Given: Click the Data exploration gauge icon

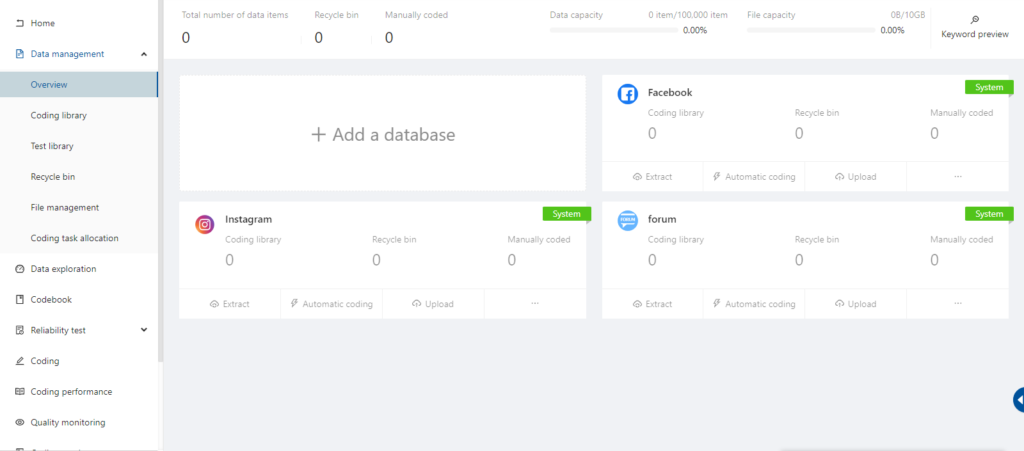Looking at the screenshot, I should [19, 269].
